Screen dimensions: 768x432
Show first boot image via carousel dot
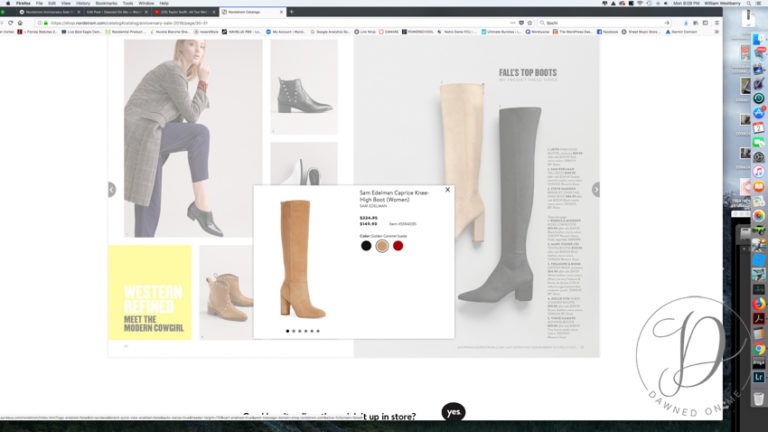(288, 331)
